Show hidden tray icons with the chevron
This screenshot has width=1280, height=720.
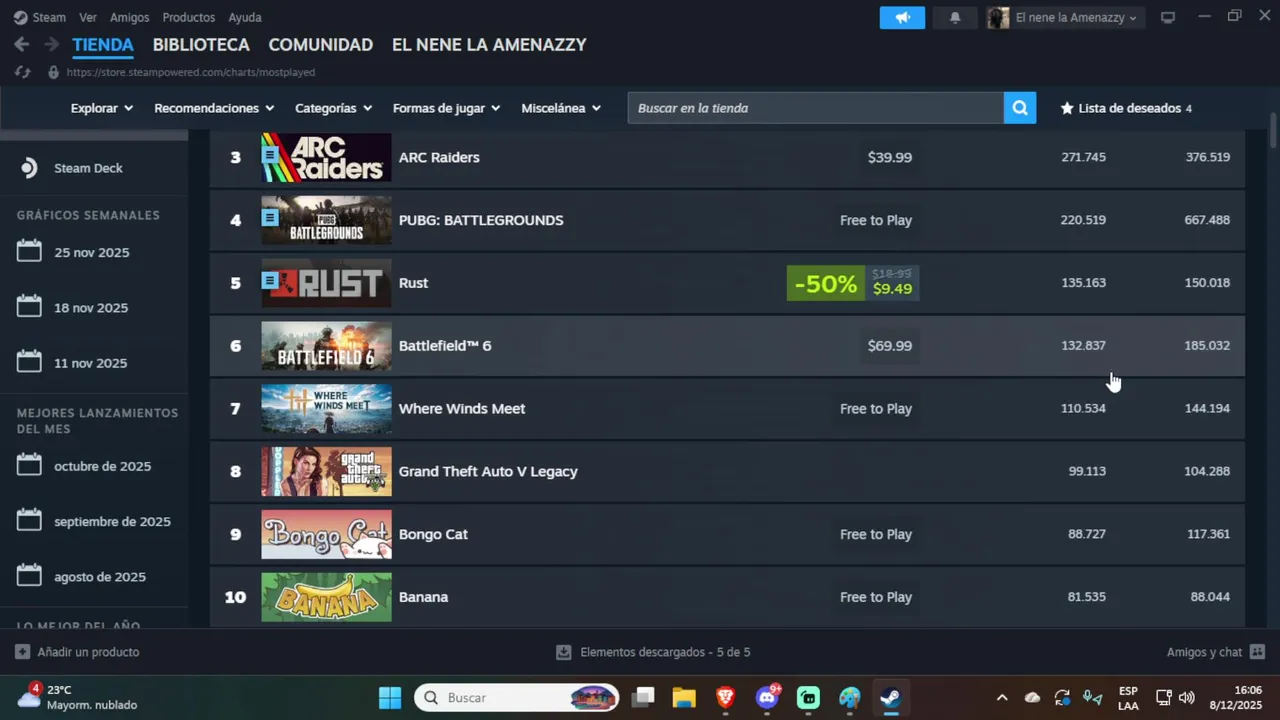pos(1002,697)
